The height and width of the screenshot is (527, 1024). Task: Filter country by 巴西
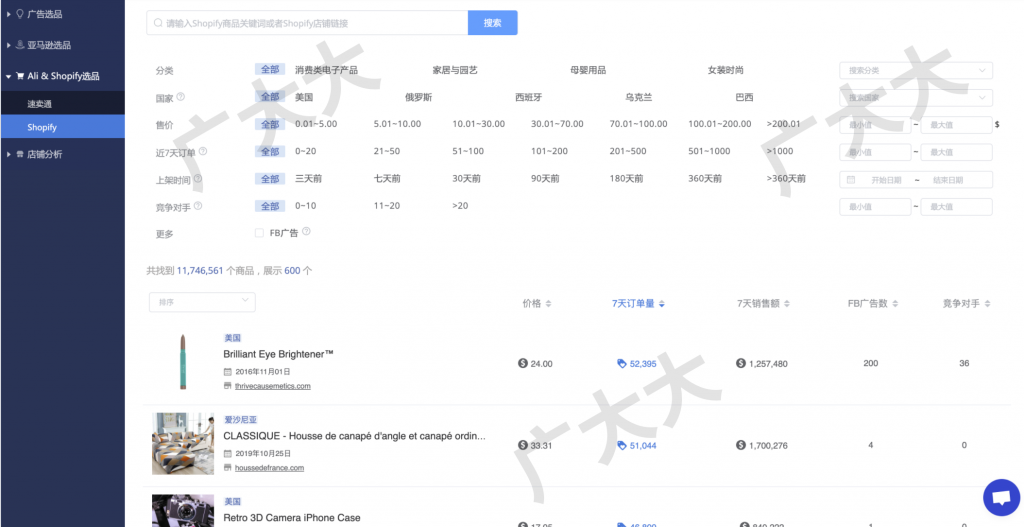click(x=744, y=97)
